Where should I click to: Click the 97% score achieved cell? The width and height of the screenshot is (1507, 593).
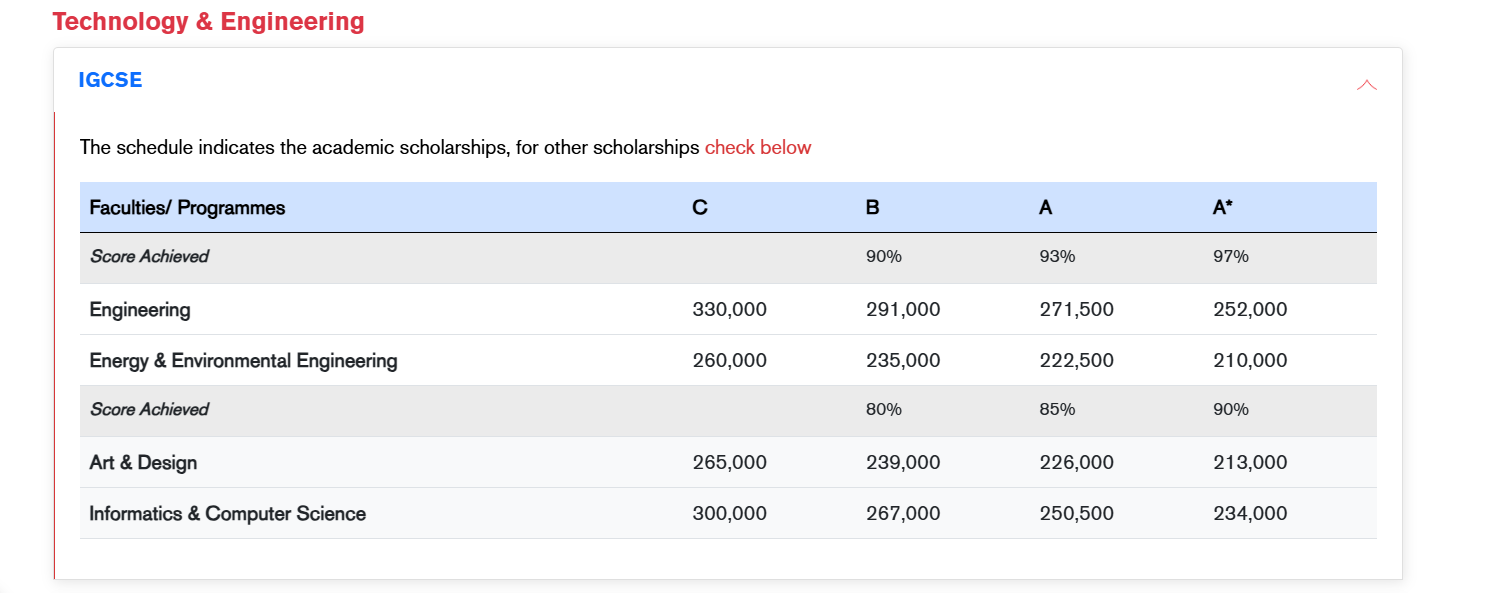pos(1231,257)
